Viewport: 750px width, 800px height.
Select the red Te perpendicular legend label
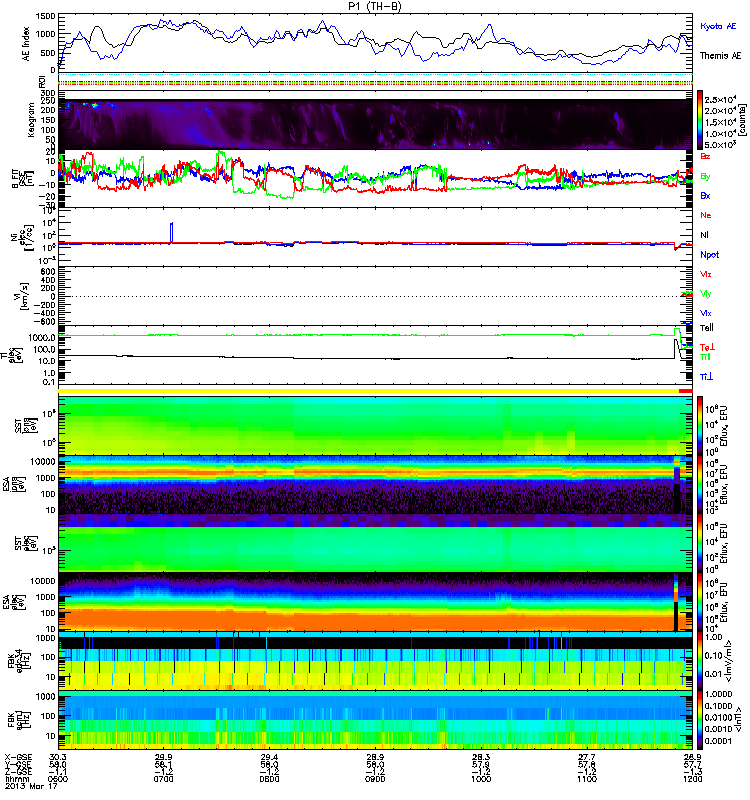pyautogui.click(x=707, y=347)
